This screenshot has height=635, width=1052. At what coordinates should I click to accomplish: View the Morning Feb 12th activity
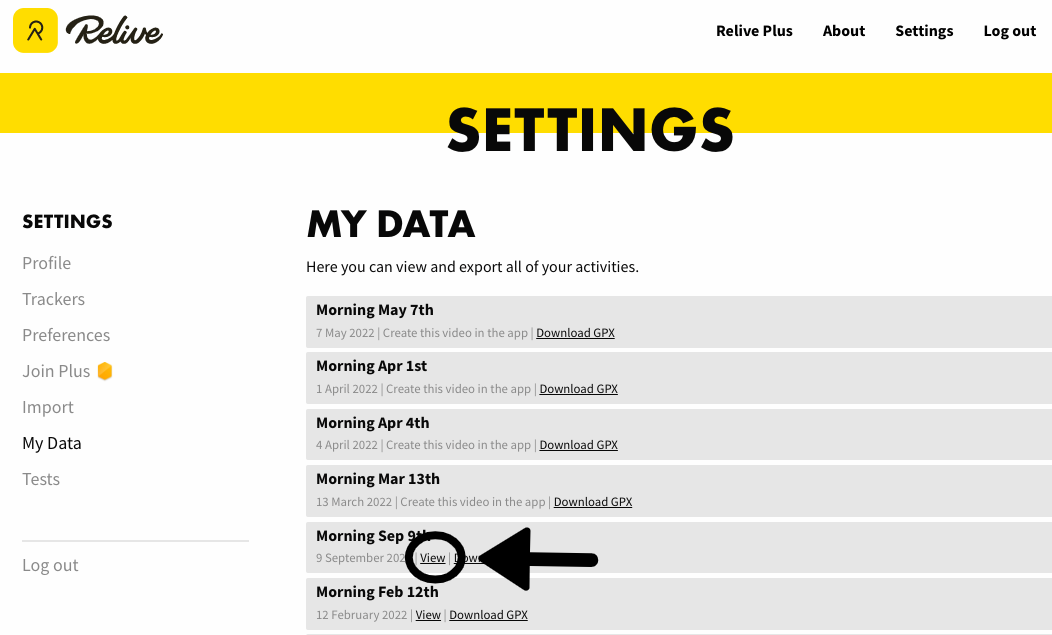428,615
